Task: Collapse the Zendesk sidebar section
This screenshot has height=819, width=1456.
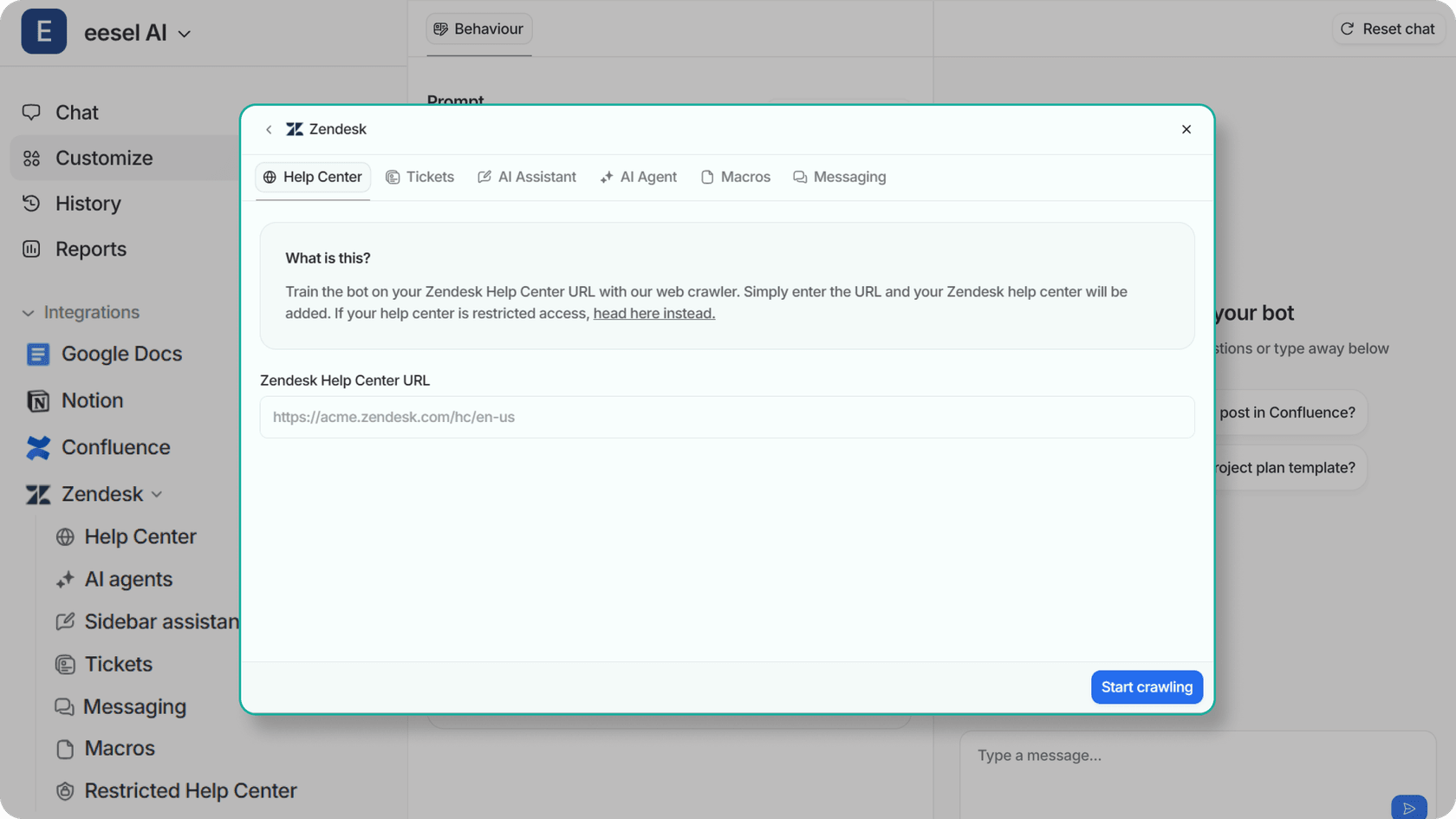Action: pyautogui.click(x=157, y=494)
